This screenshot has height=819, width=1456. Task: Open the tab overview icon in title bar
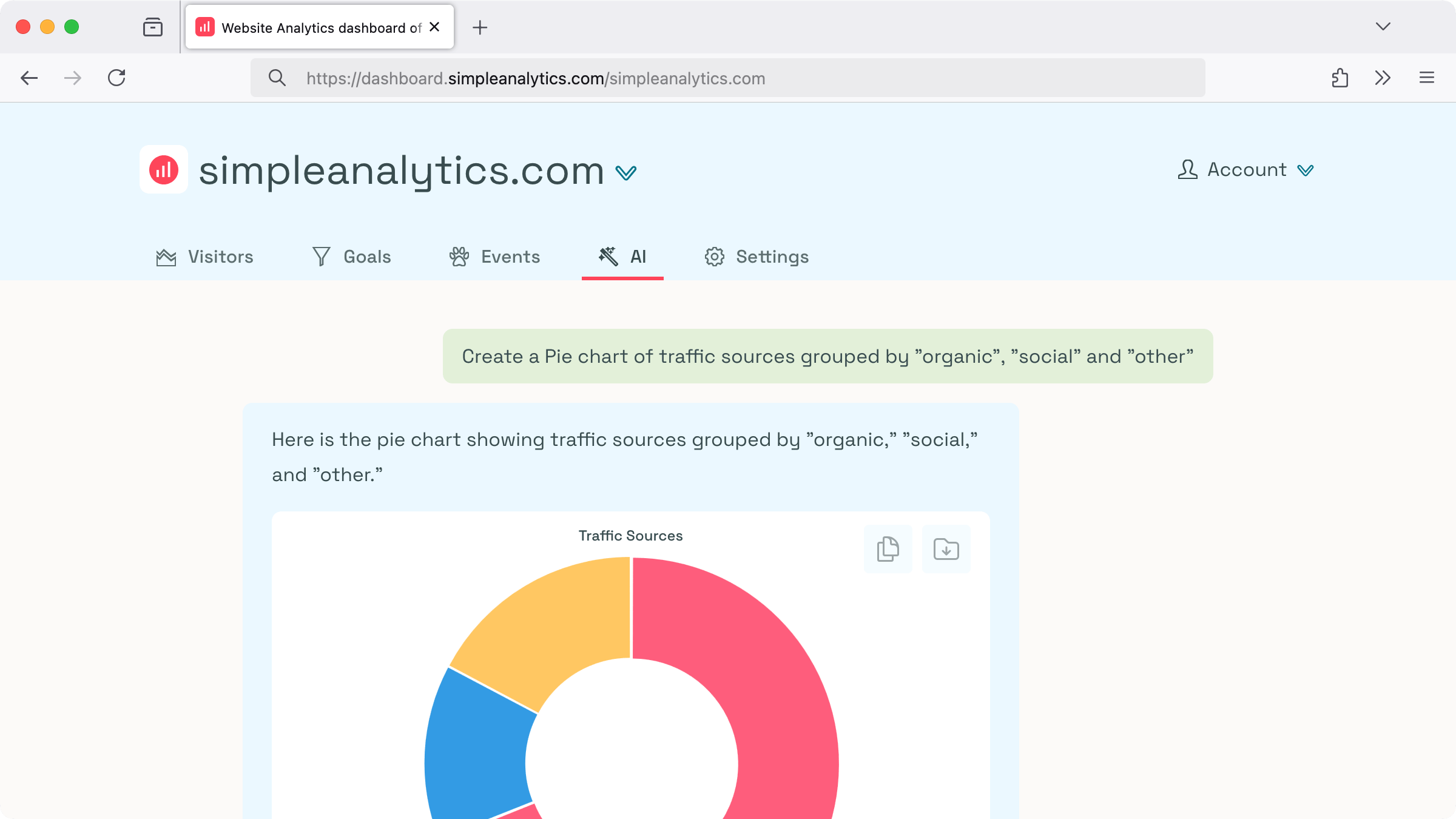(x=153, y=27)
